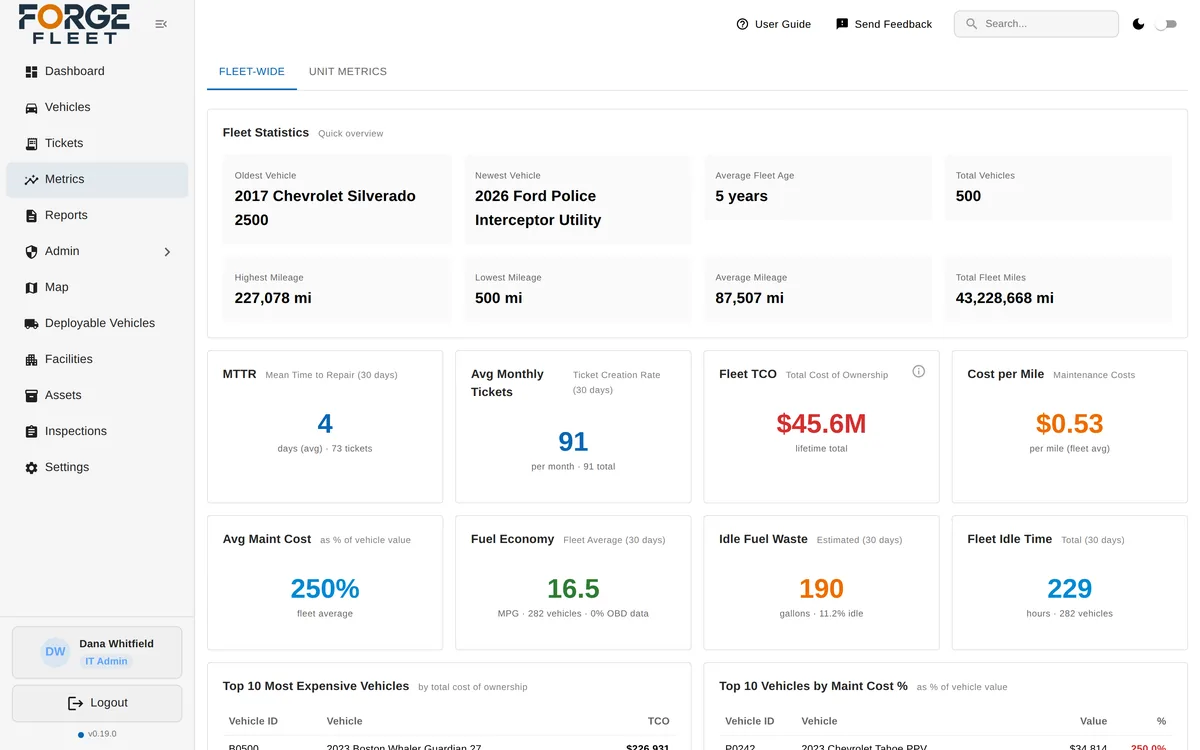
Task: Click the Settings gear icon
Action: (31, 468)
